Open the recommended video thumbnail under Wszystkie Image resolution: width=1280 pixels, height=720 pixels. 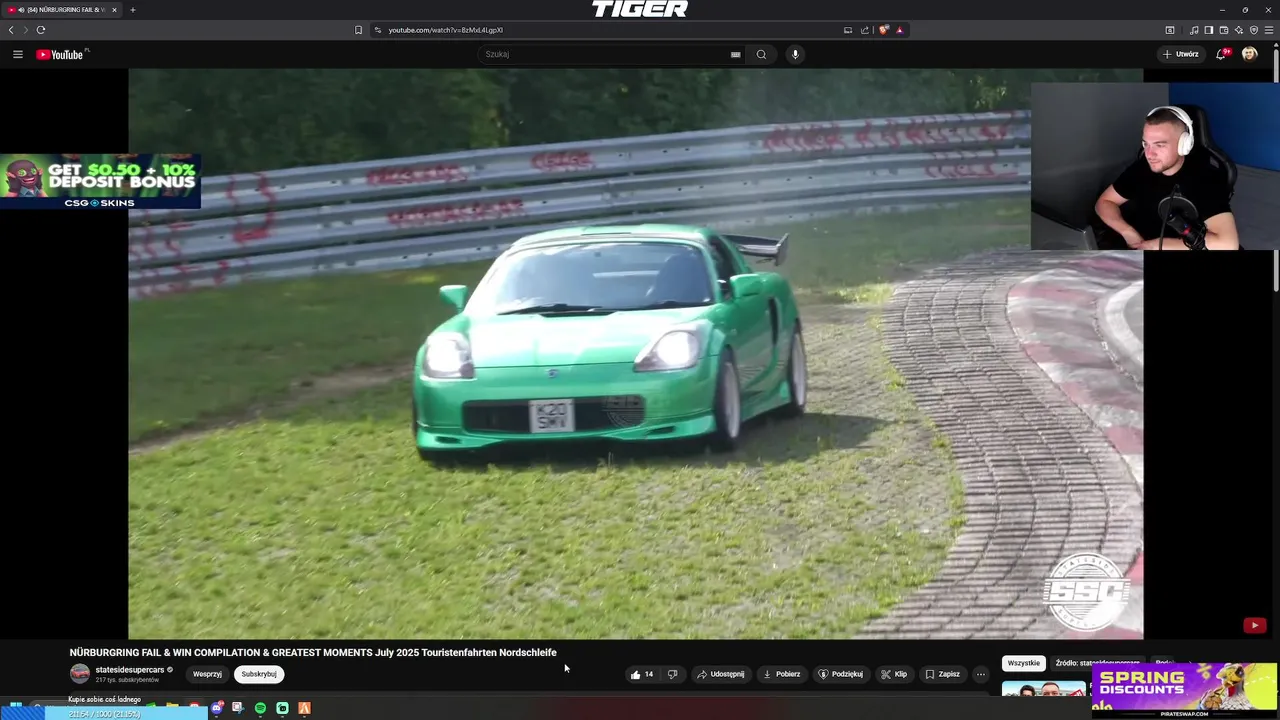[1044, 688]
